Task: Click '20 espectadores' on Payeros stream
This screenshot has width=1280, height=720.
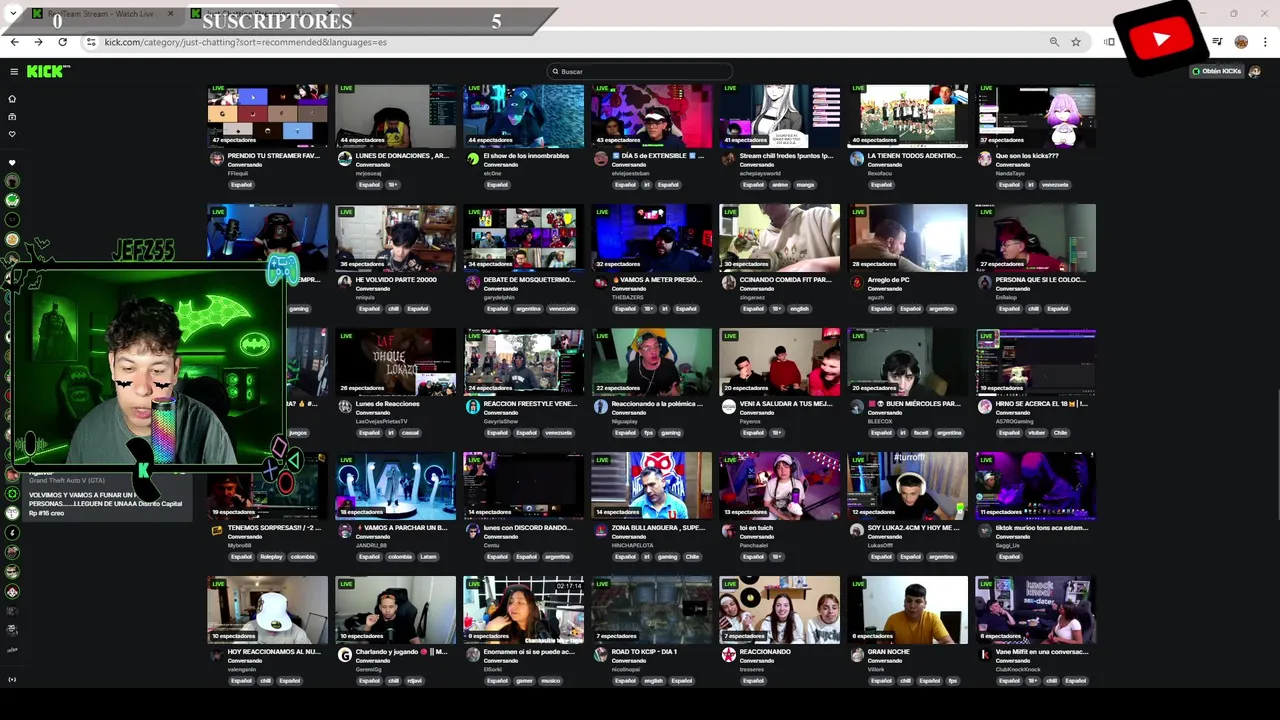Action: click(746, 388)
